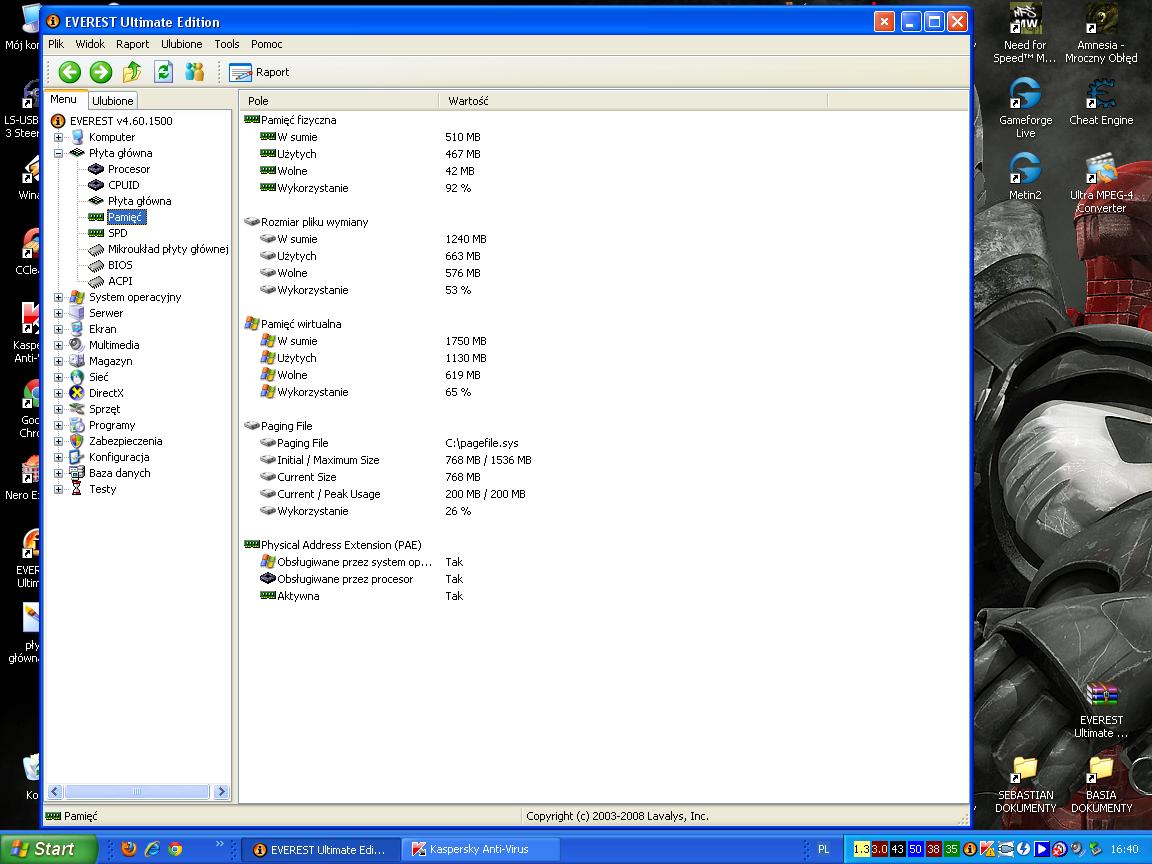Expand the DirectX tree node
Screen dimensions: 1152x864
58,393
